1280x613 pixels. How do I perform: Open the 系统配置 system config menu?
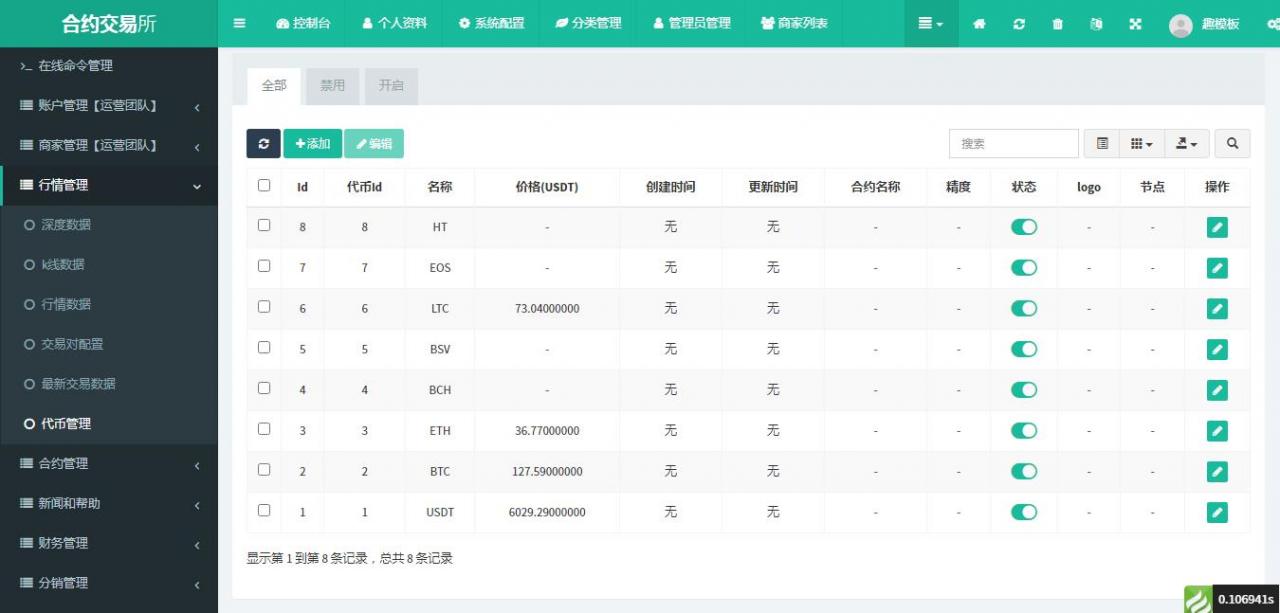[x=491, y=23]
